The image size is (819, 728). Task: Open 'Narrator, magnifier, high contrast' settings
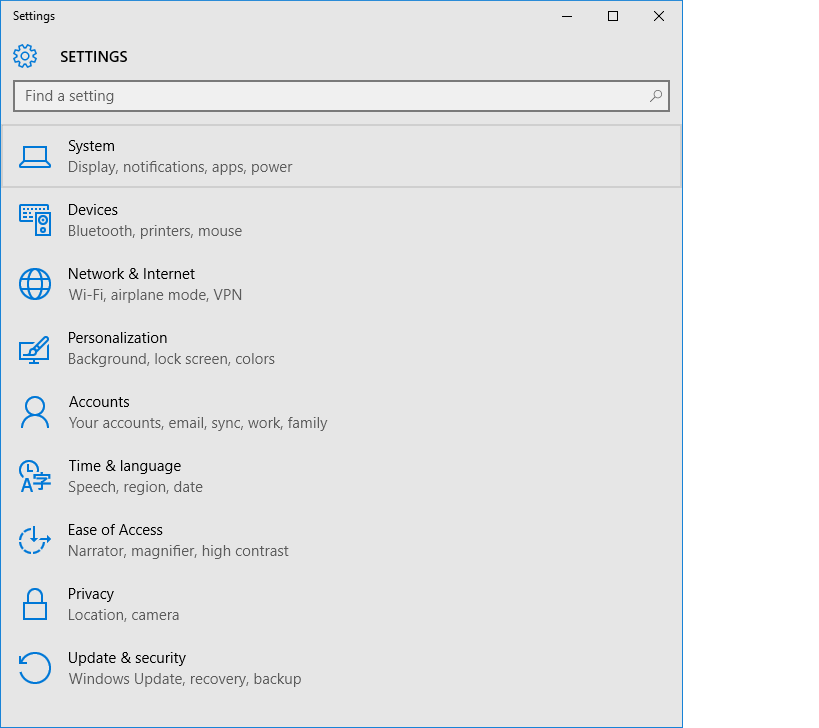[x=178, y=551]
